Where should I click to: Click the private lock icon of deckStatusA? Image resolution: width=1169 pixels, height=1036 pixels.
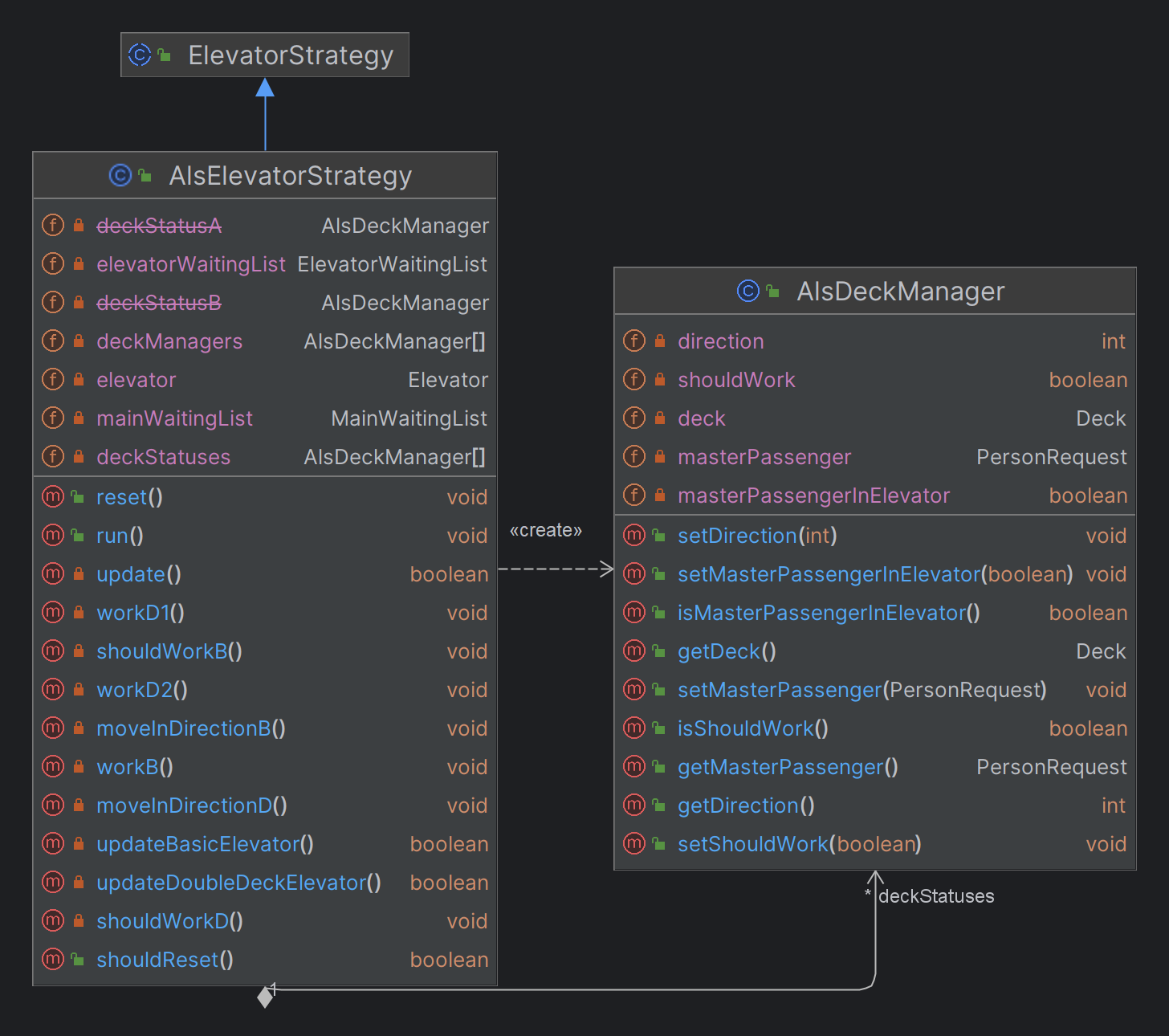(x=79, y=225)
